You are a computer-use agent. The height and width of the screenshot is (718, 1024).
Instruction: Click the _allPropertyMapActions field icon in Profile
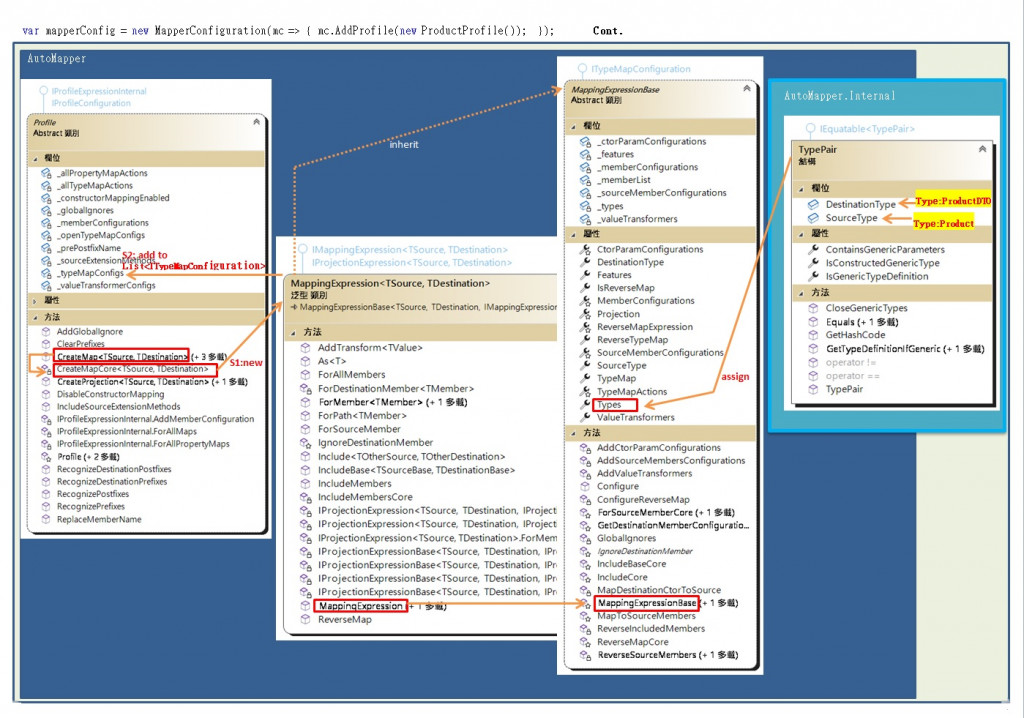[46, 173]
